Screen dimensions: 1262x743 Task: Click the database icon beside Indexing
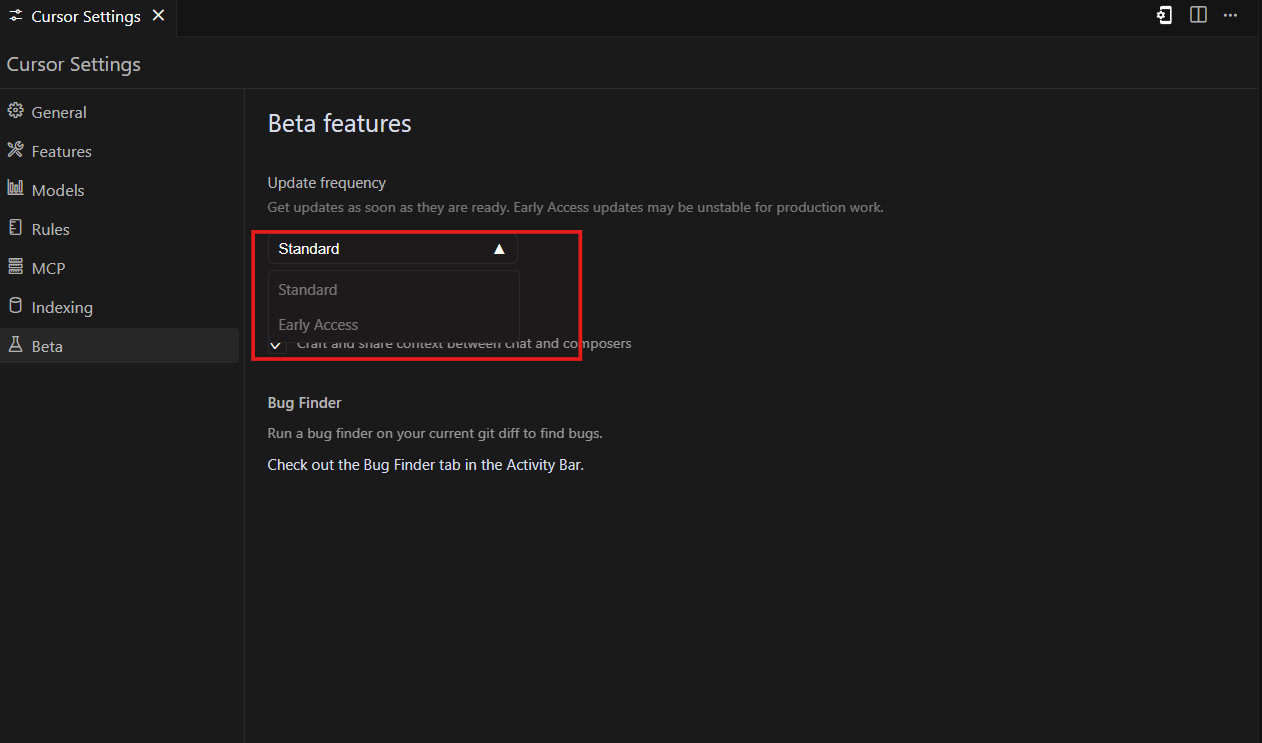[15, 306]
